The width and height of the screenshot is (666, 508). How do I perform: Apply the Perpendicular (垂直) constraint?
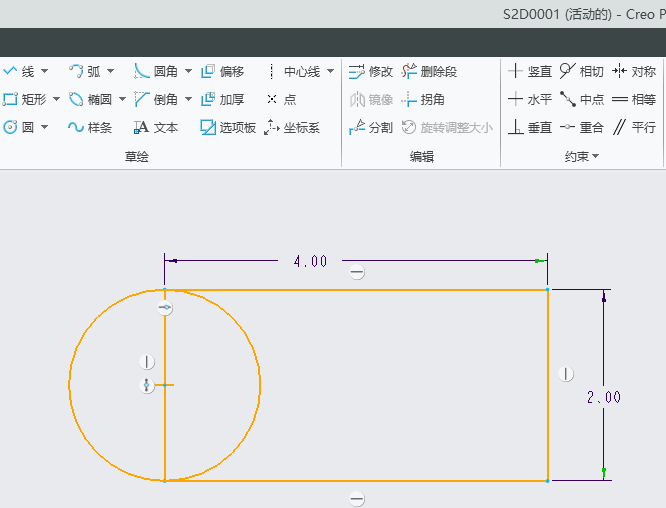click(x=530, y=127)
